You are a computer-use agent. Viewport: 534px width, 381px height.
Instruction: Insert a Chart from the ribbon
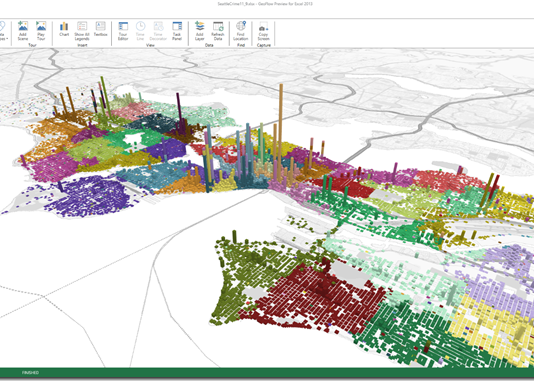click(64, 29)
